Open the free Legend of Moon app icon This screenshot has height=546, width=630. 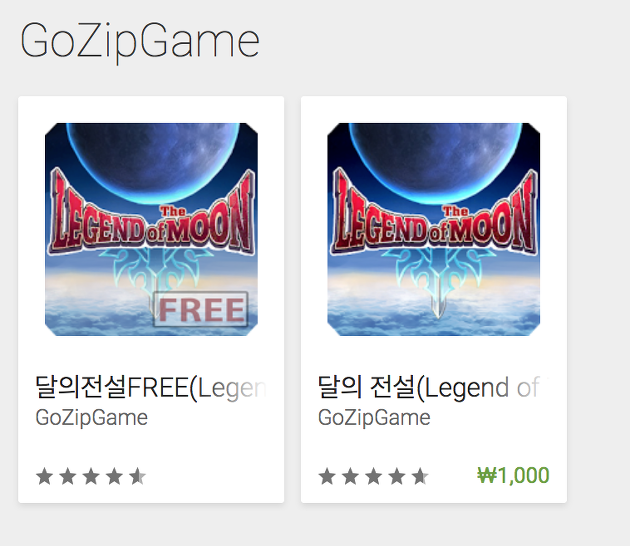point(151,229)
